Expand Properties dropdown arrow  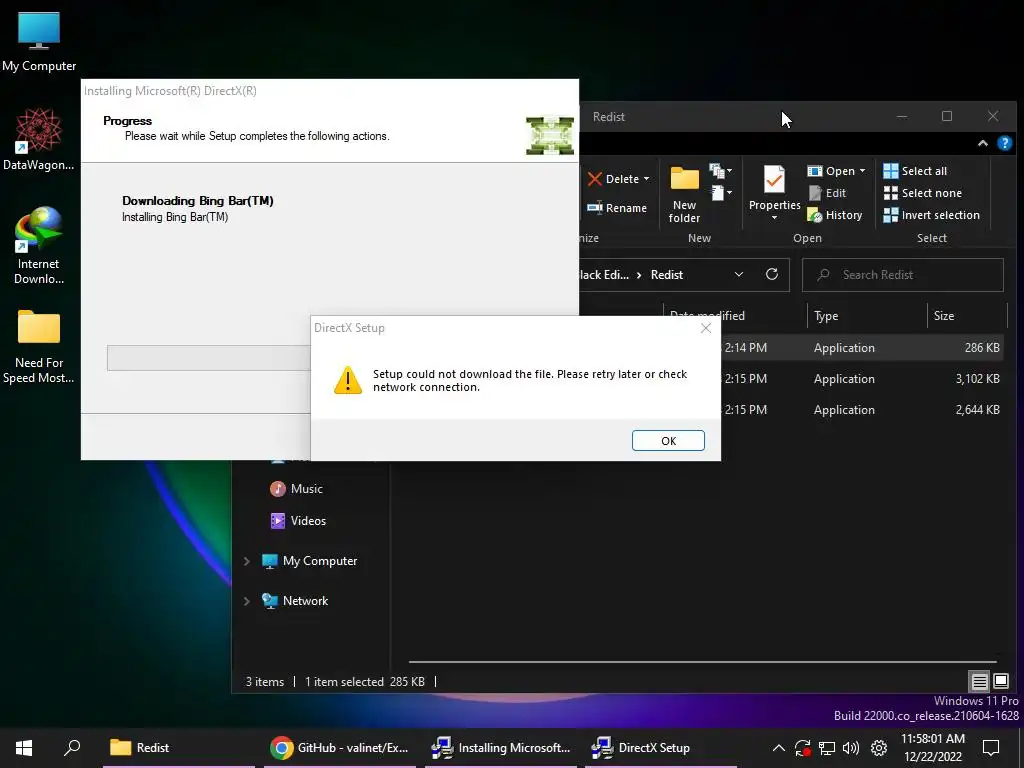(x=775, y=218)
